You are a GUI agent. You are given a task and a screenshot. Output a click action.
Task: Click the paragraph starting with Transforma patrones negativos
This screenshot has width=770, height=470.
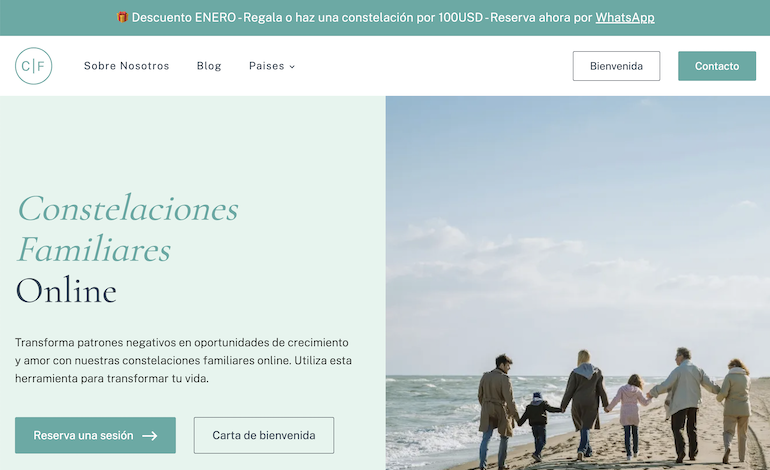pyautogui.click(x=183, y=360)
